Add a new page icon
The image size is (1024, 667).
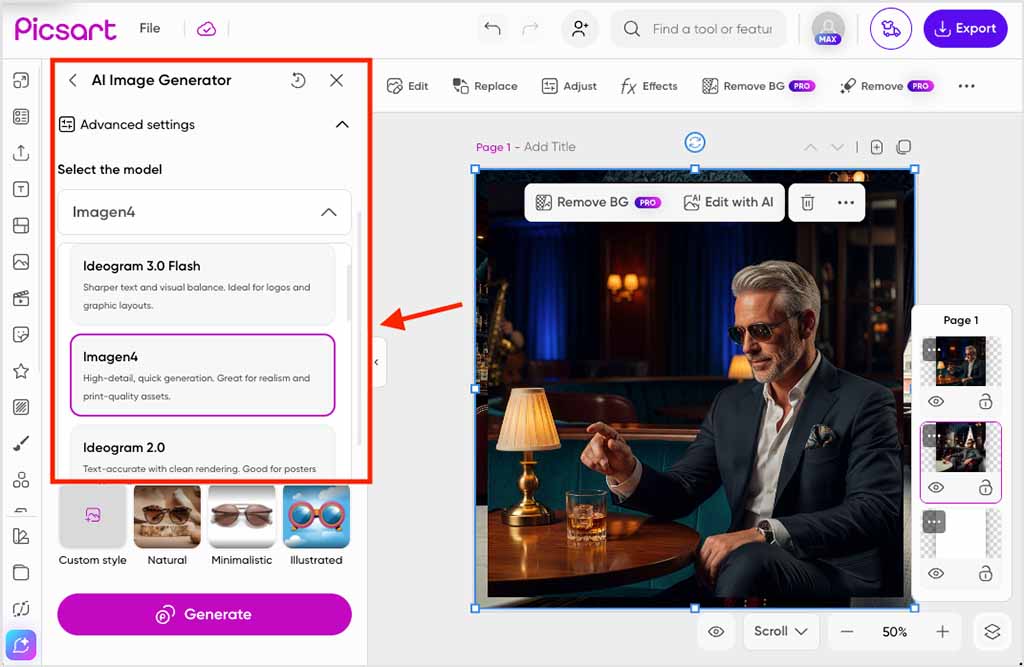(x=877, y=147)
